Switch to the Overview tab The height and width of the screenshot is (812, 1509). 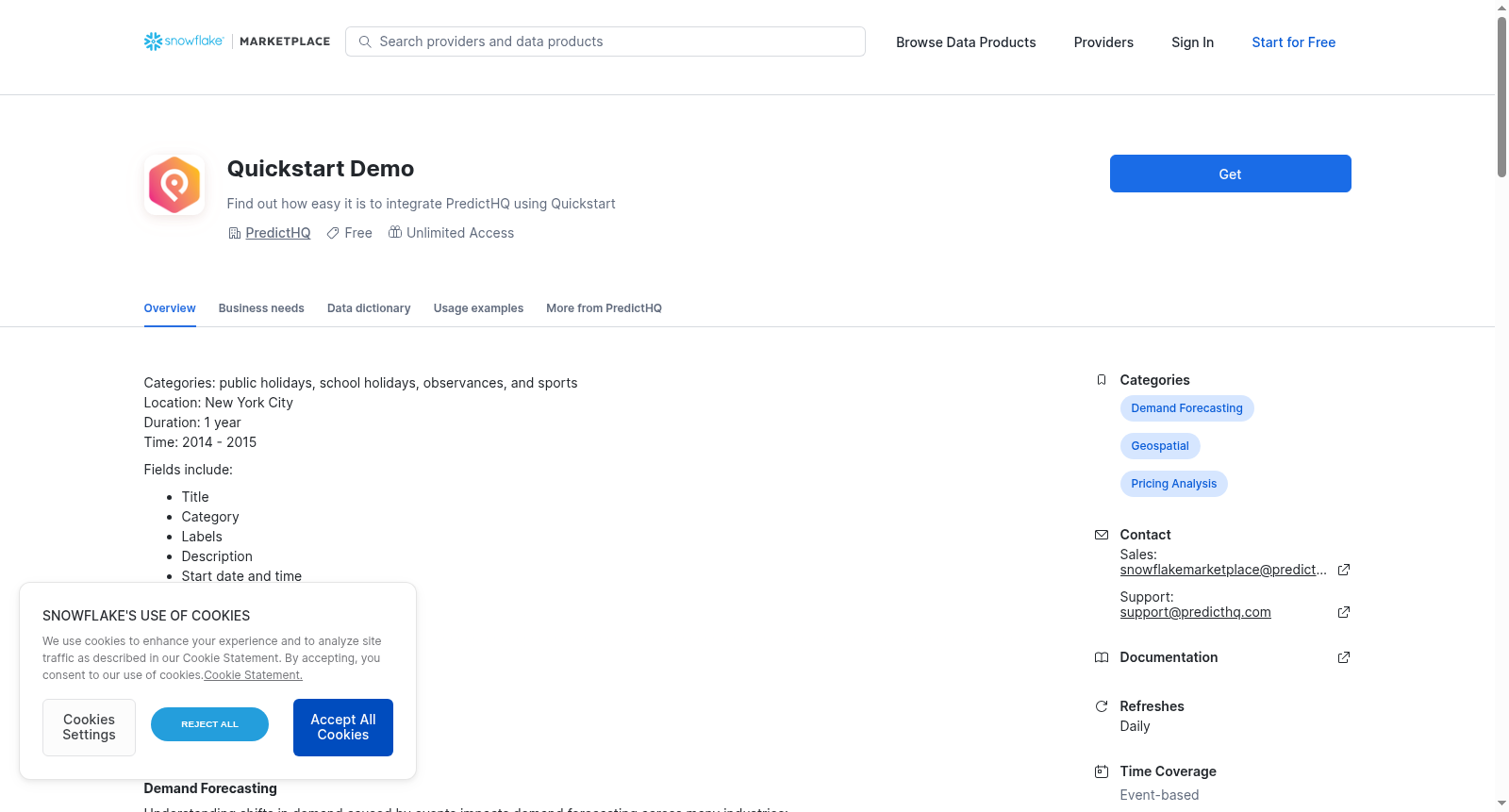(x=170, y=308)
